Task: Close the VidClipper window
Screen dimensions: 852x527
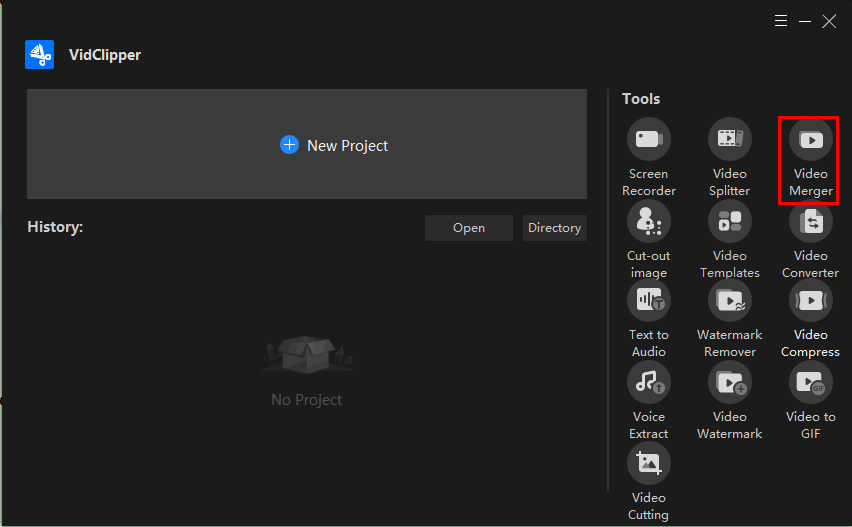Action: (x=829, y=21)
